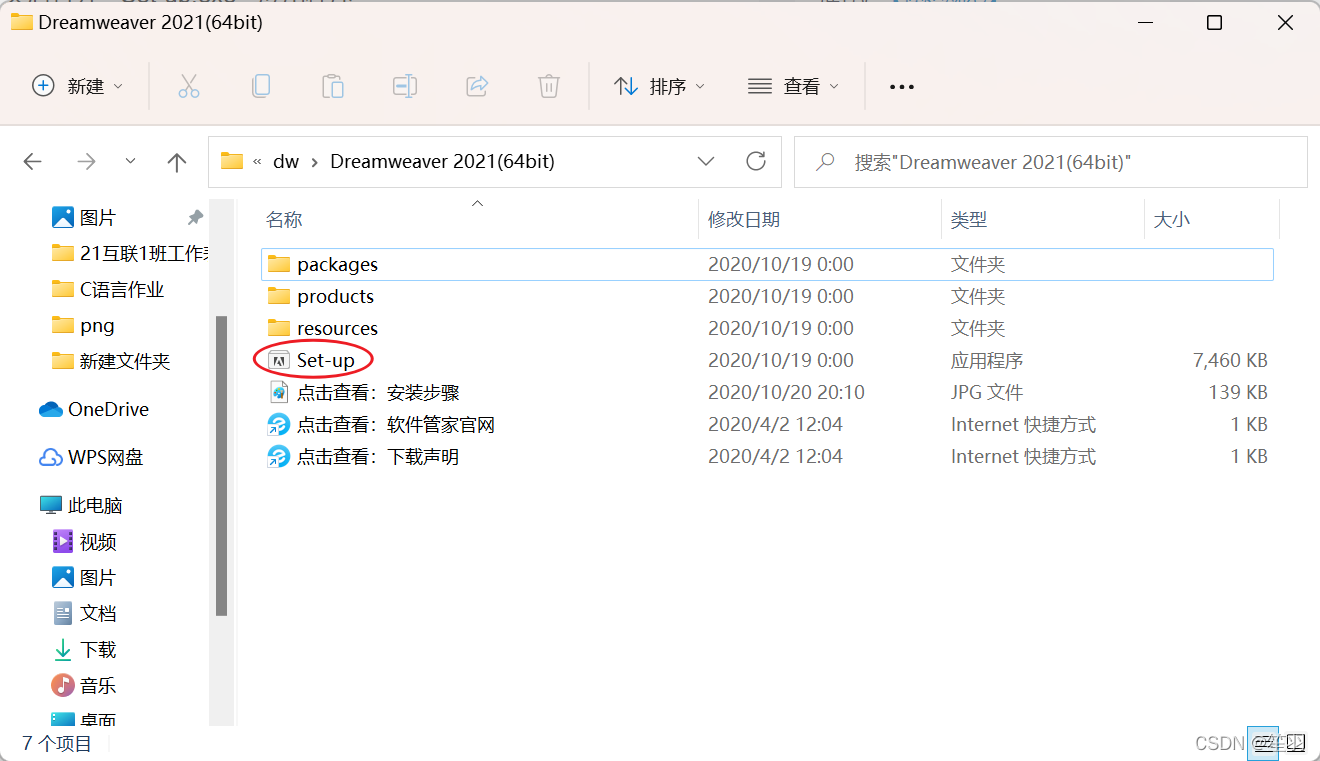Click the Share icon in toolbar
This screenshot has width=1320, height=761.
click(477, 87)
